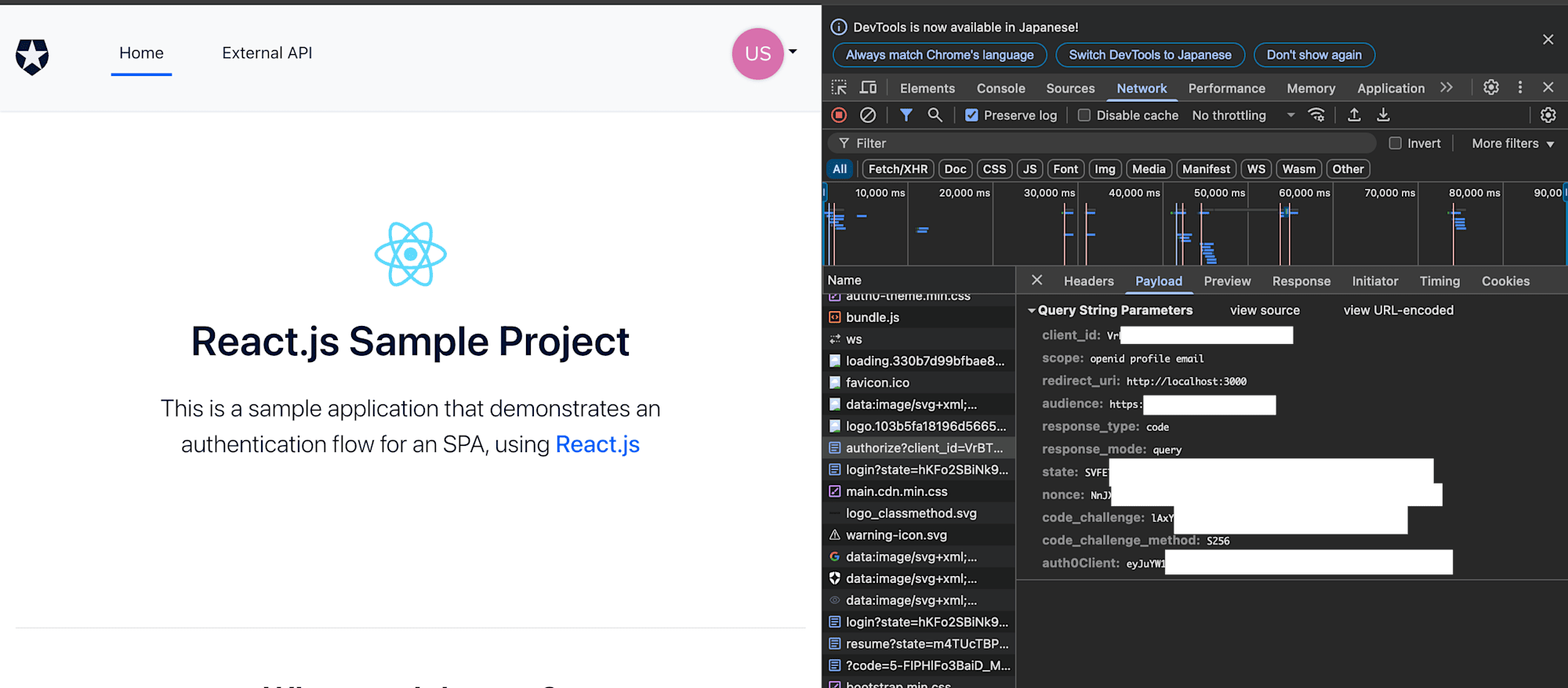The image size is (1568, 688).
Task: Check the Invert filter checkbox
Action: pos(1396,143)
